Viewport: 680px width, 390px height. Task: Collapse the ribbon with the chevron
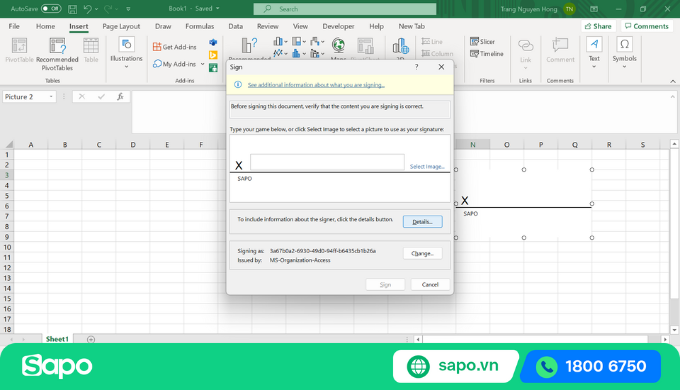pos(673,81)
